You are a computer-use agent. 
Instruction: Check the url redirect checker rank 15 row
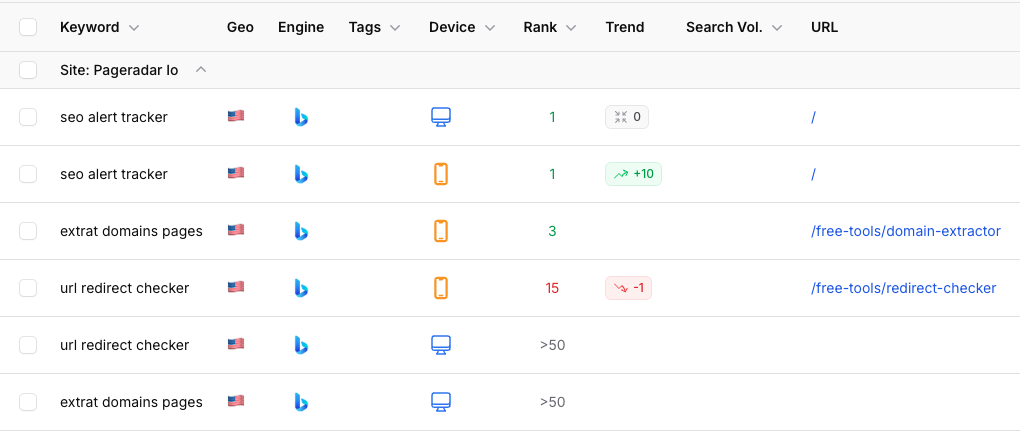[28, 288]
